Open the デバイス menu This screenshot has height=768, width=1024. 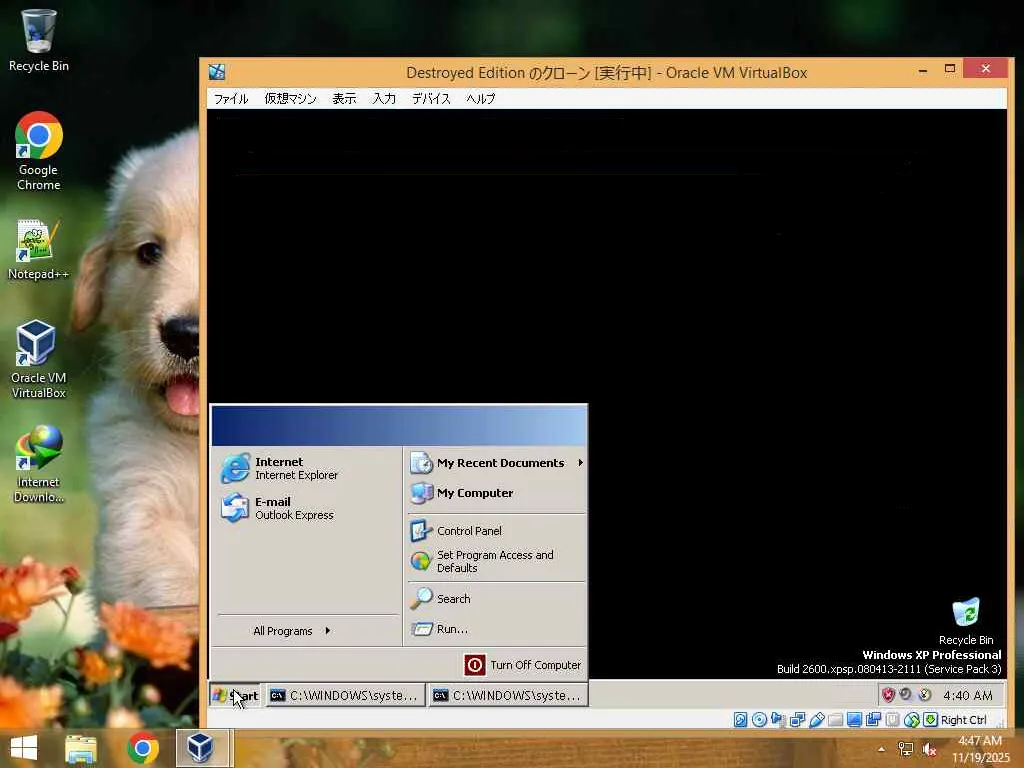click(431, 99)
